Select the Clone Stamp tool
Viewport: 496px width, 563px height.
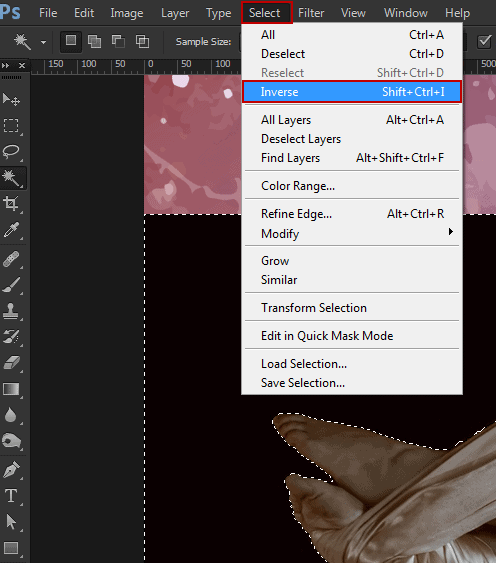coord(11,311)
